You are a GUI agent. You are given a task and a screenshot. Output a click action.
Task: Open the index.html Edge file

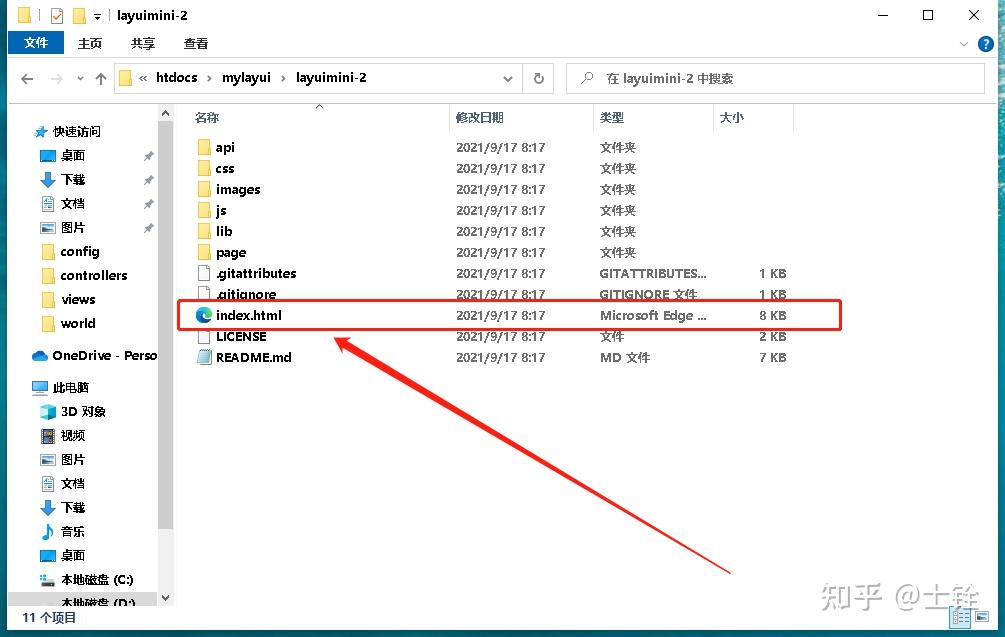248,315
